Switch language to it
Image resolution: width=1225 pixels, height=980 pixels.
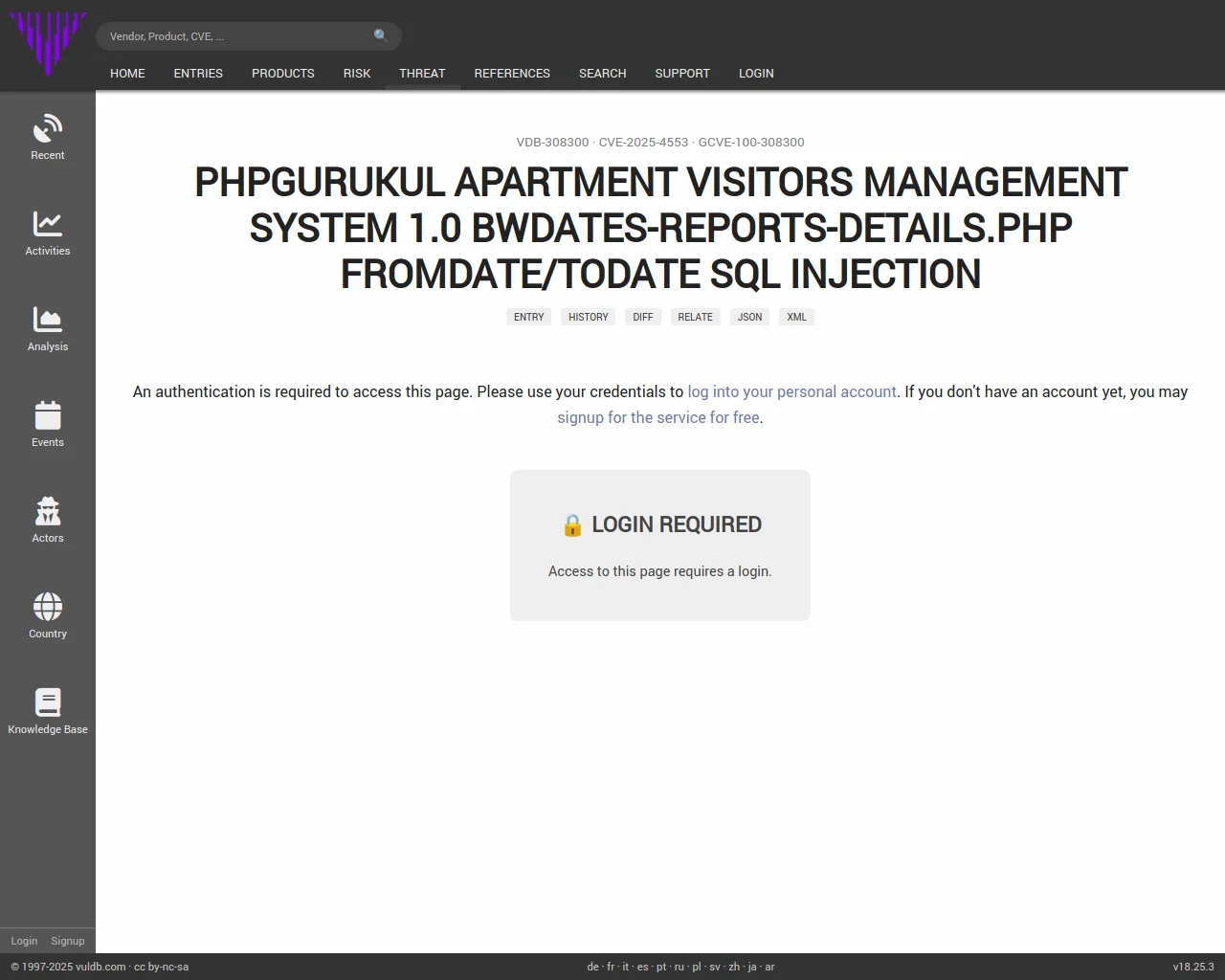(626, 967)
